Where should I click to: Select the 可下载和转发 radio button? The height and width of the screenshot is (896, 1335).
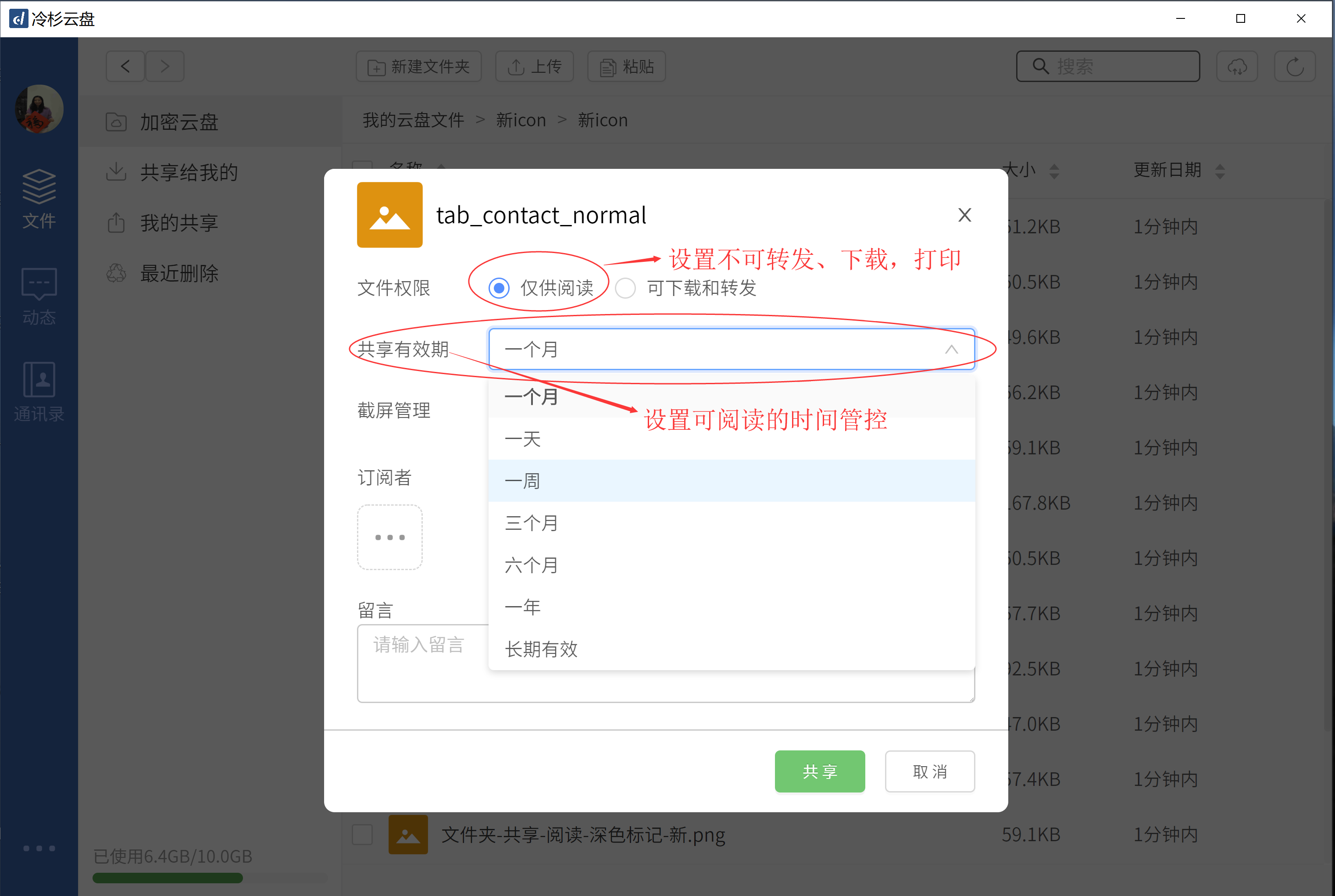click(x=625, y=288)
